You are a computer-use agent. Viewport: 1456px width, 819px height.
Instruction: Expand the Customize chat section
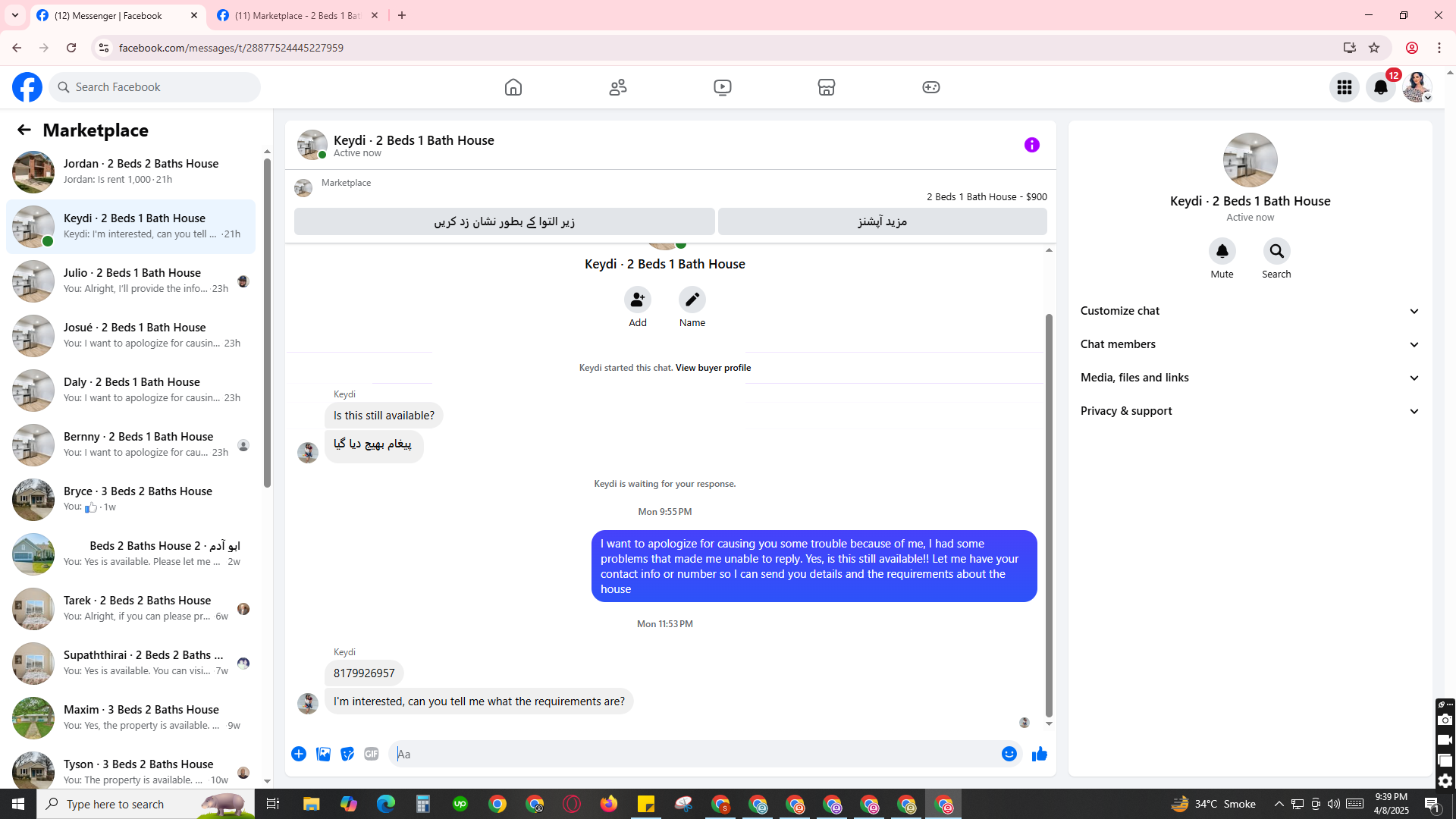pos(1250,311)
